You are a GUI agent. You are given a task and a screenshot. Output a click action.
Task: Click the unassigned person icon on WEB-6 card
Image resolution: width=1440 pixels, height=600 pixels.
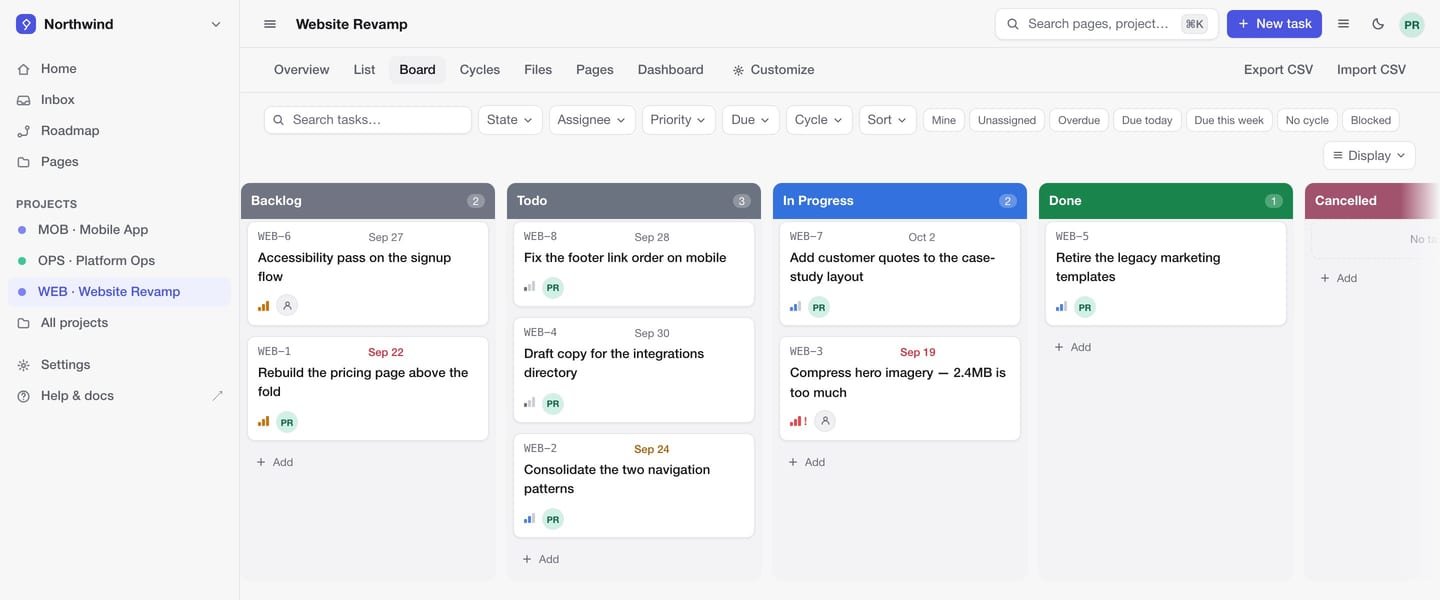pyautogui.click(x=287, y=306)
